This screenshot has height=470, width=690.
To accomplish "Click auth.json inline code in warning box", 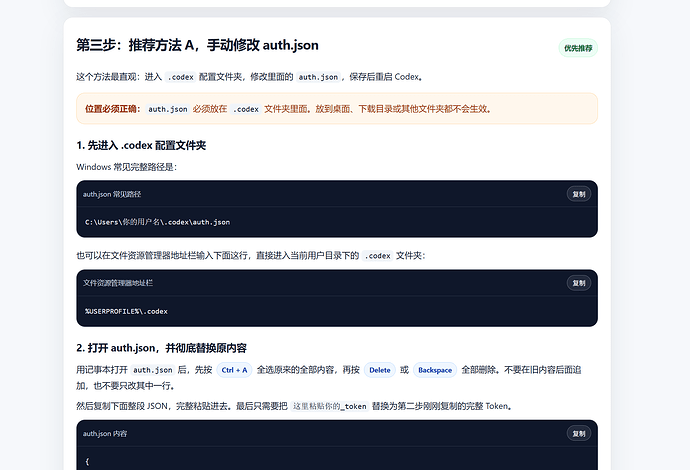I will [168, 109].
